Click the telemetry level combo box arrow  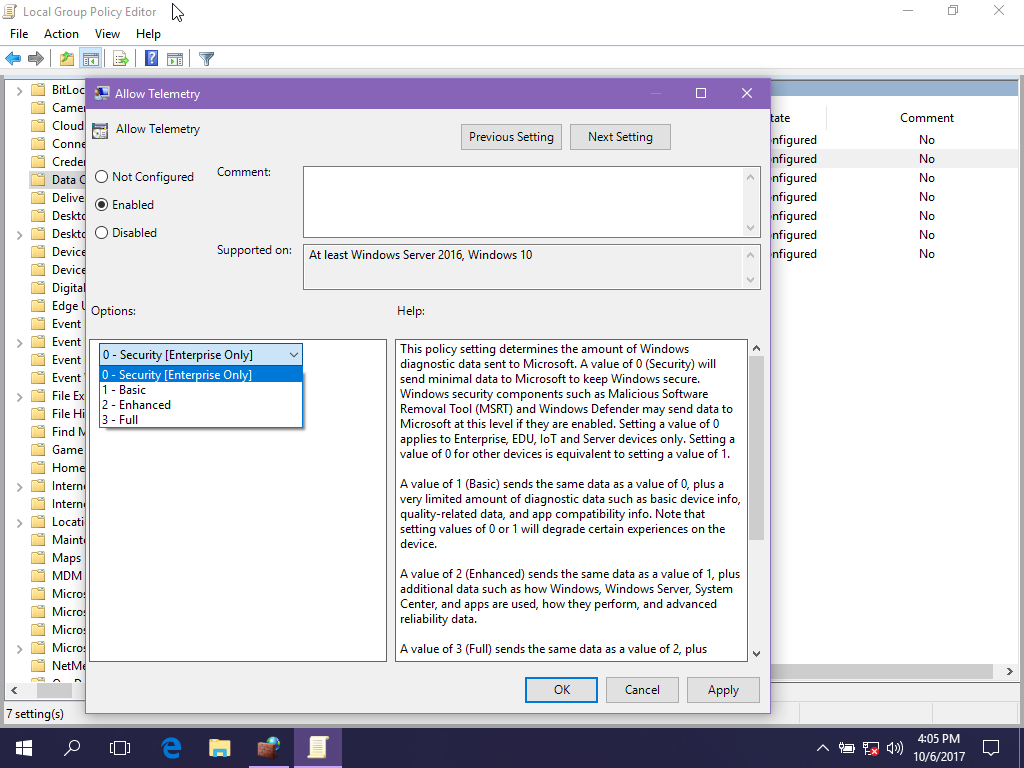[x=294, y=355]
